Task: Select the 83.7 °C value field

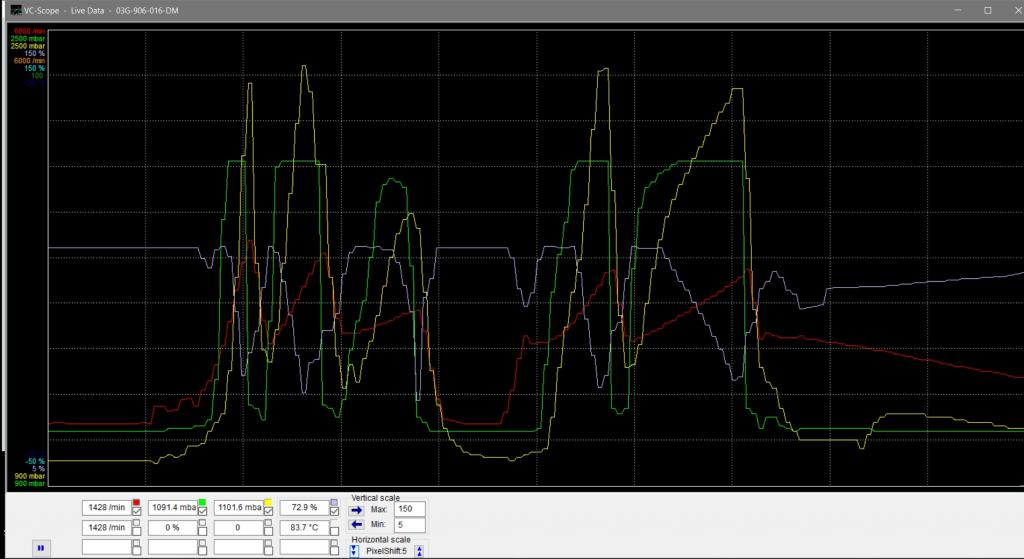Action: 304,527
